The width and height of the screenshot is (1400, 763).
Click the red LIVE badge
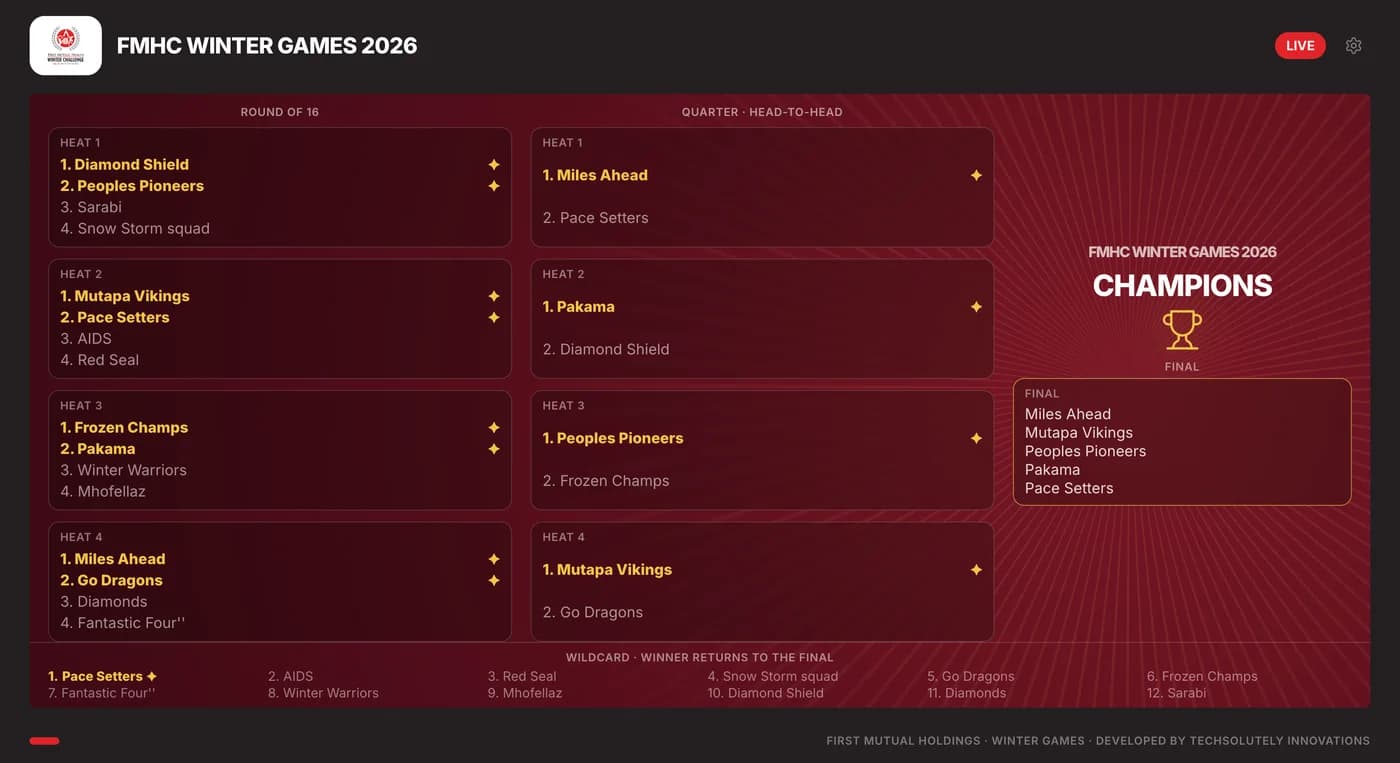pos(1300,46)
